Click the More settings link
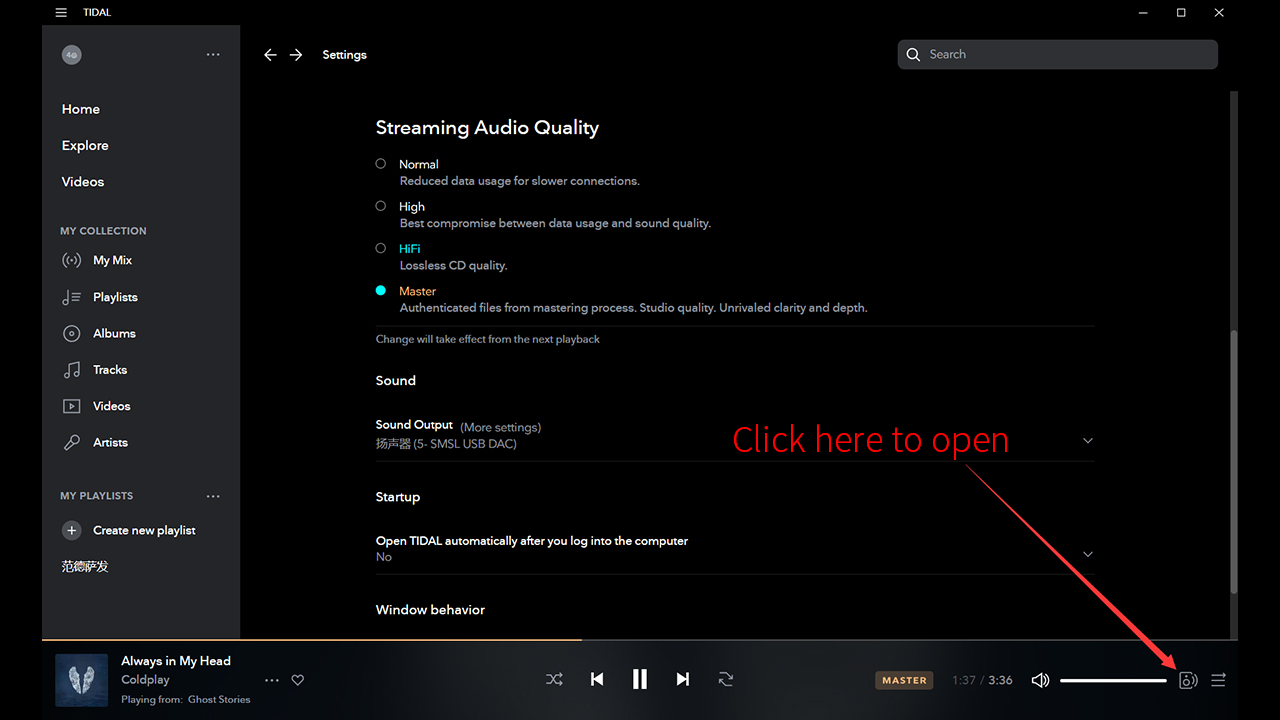The width and height of the screenshot is (1280, 720). (x=500, y=427)
